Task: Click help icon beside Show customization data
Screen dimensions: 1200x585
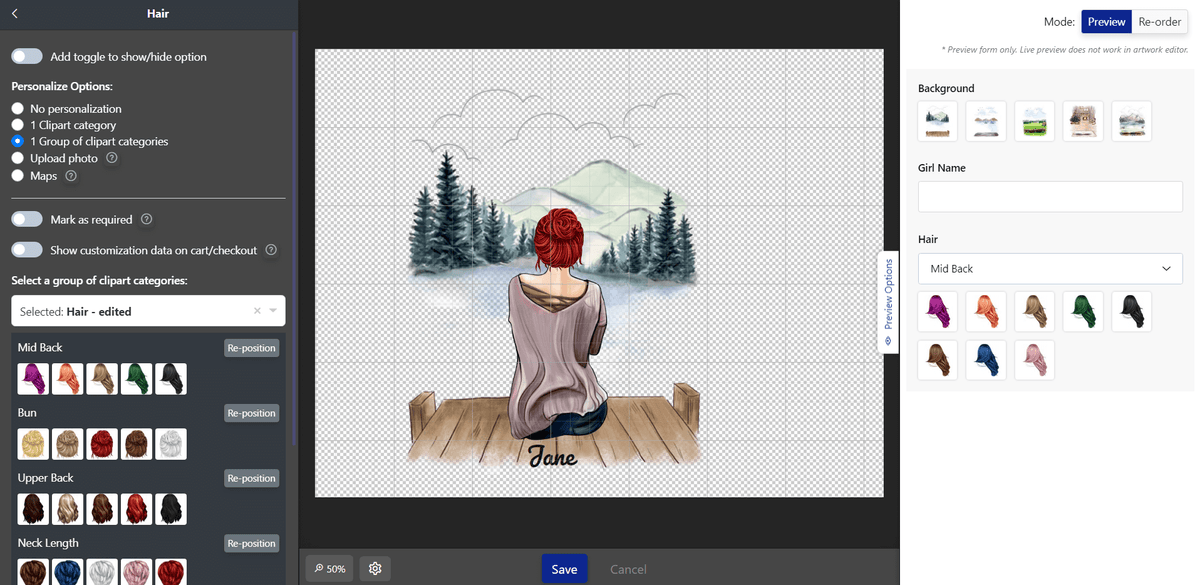Action: [x=271, y=250]
